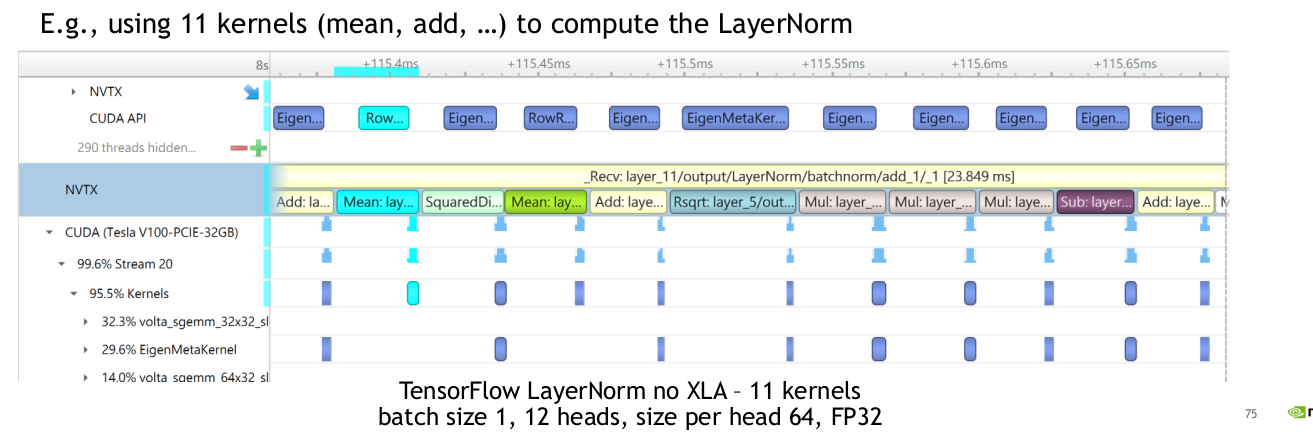Select the '290 threads hidden...' row

pyautogui.click(x=136, y=148)
